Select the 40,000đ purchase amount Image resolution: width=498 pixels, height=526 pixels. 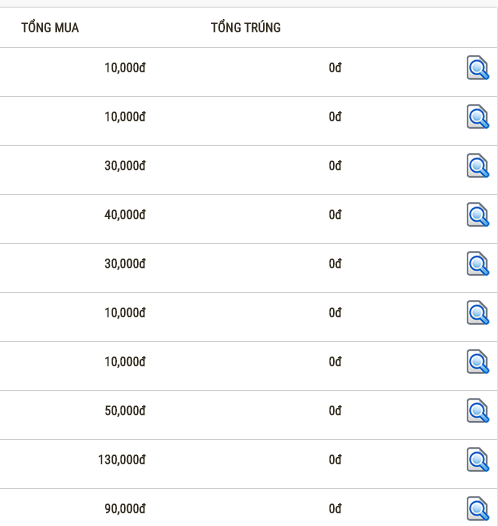pyautogui.click(x=125, y=215)
